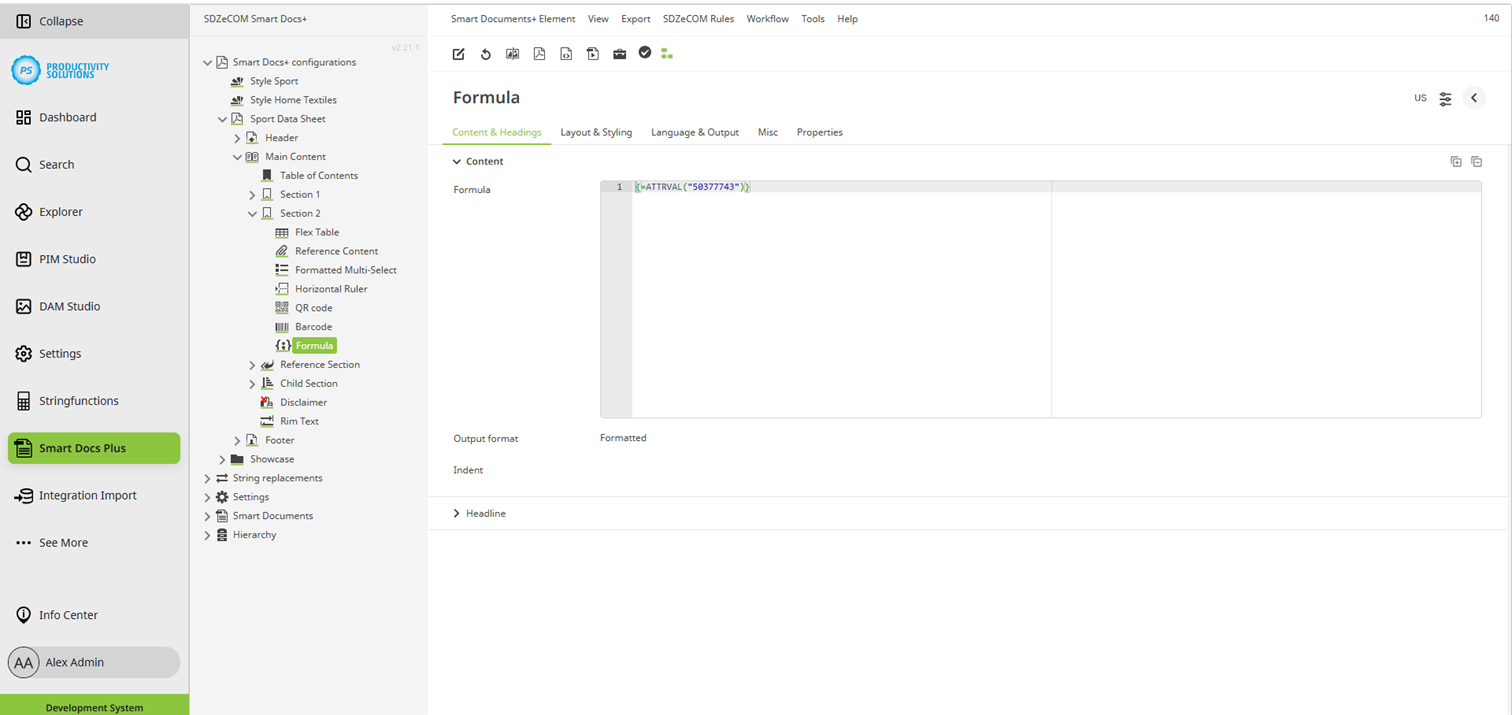Click the Productivity Solutions logo
The image size is (1512, 715).
pos(61,69)
